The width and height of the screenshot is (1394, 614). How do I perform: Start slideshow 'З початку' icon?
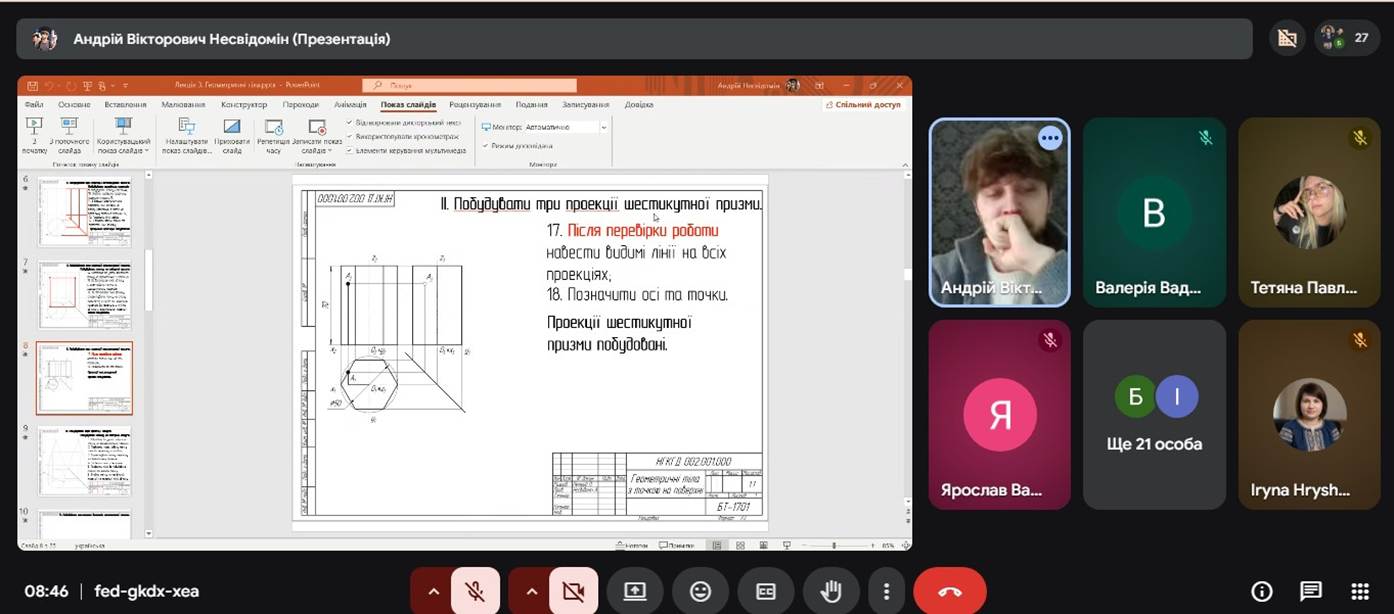(34, 126)
